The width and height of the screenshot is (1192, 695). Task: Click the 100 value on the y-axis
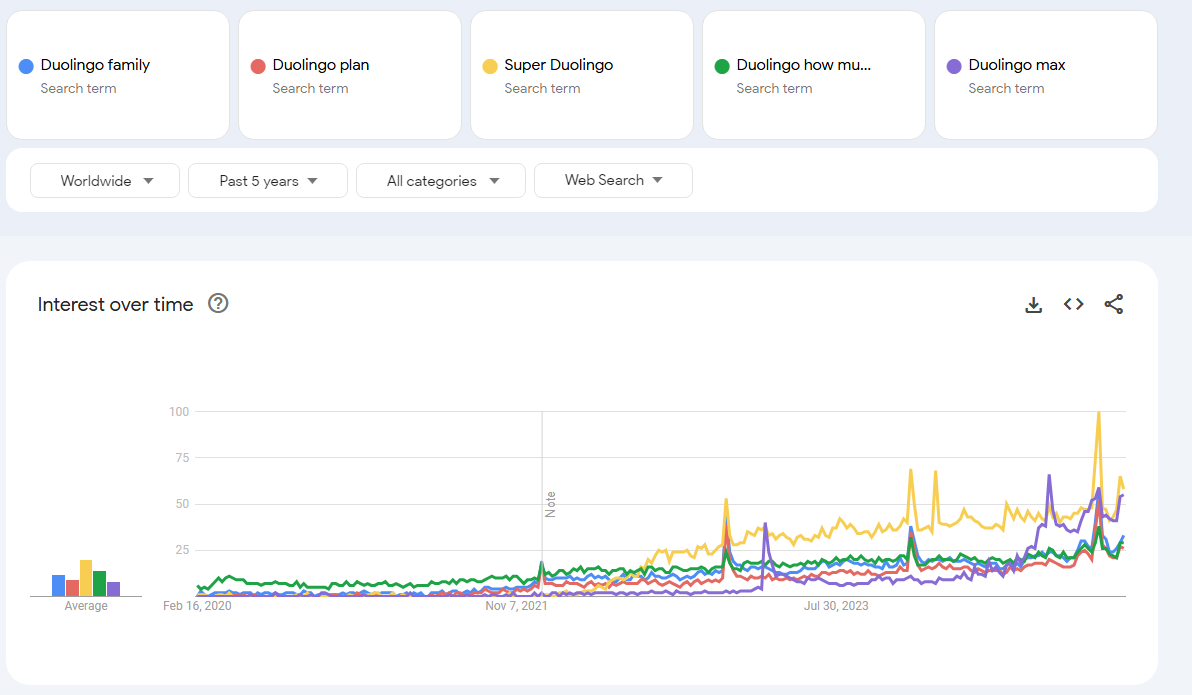coord(179,411)
